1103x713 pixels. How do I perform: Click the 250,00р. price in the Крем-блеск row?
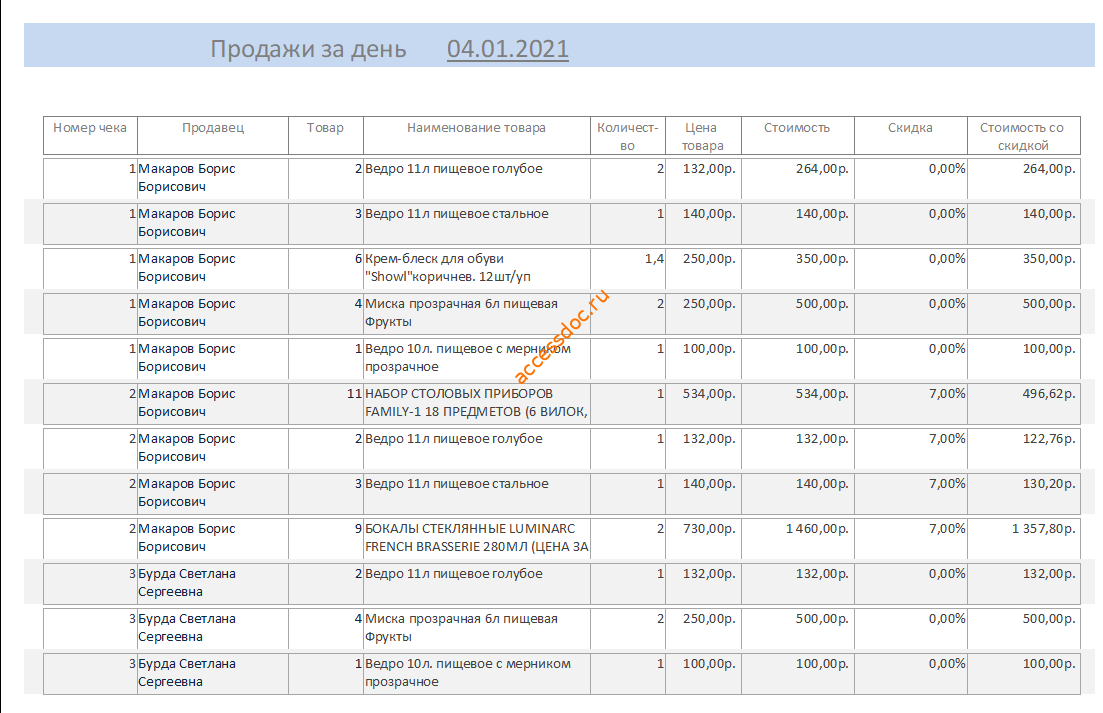(x=709, y=259)
